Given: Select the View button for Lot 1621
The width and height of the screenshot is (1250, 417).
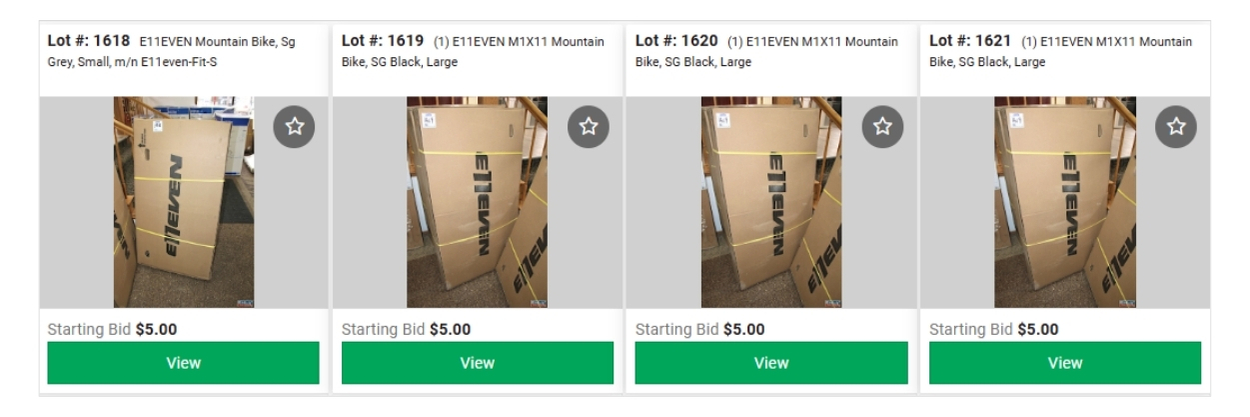Looking at the screenshot, I should tap(1065, 363).
